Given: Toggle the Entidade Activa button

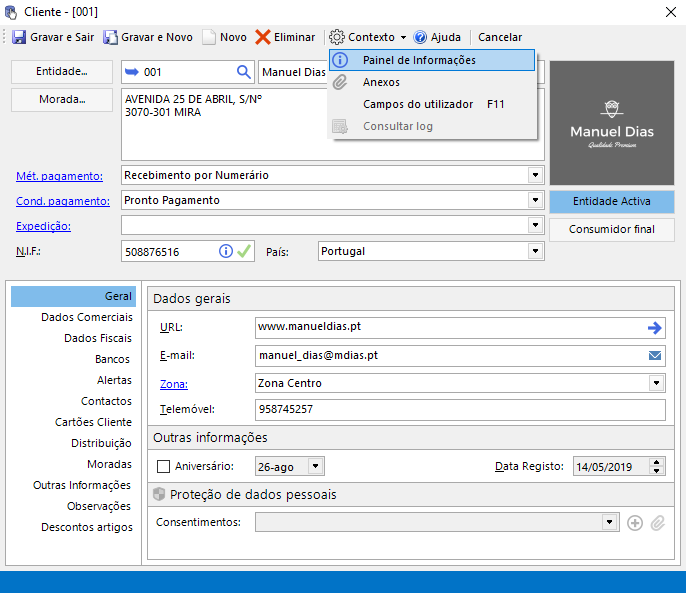Looking at the screenshot, I should coord(611,201).
